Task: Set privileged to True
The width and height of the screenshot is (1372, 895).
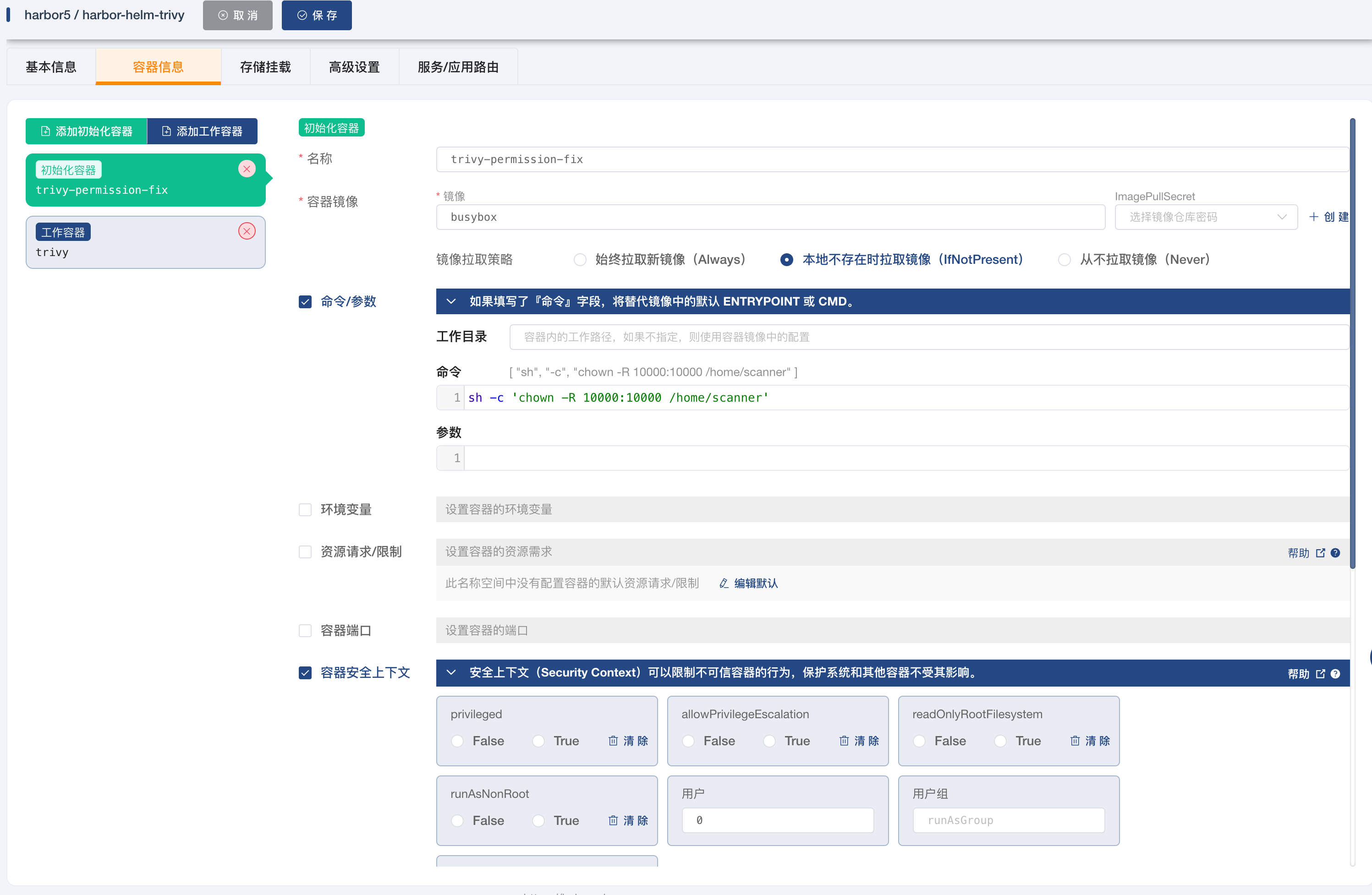Action: pyautogui.click(x=538, y=741)
